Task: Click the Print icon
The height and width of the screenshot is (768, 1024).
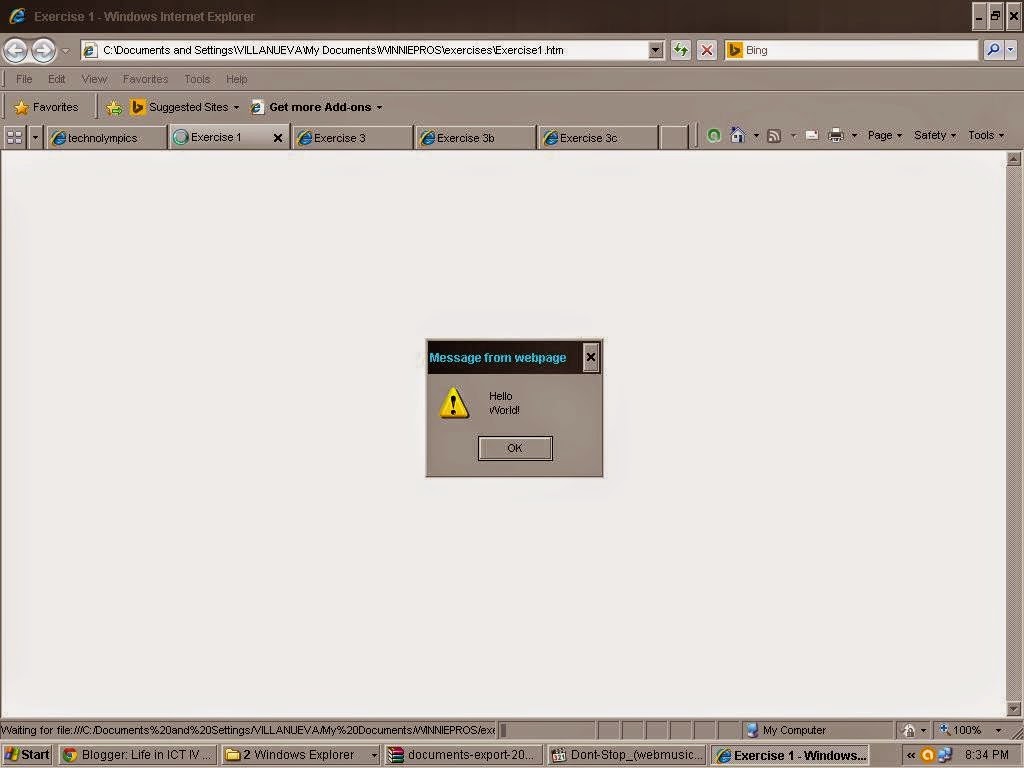Action: (x=836, y=136)
